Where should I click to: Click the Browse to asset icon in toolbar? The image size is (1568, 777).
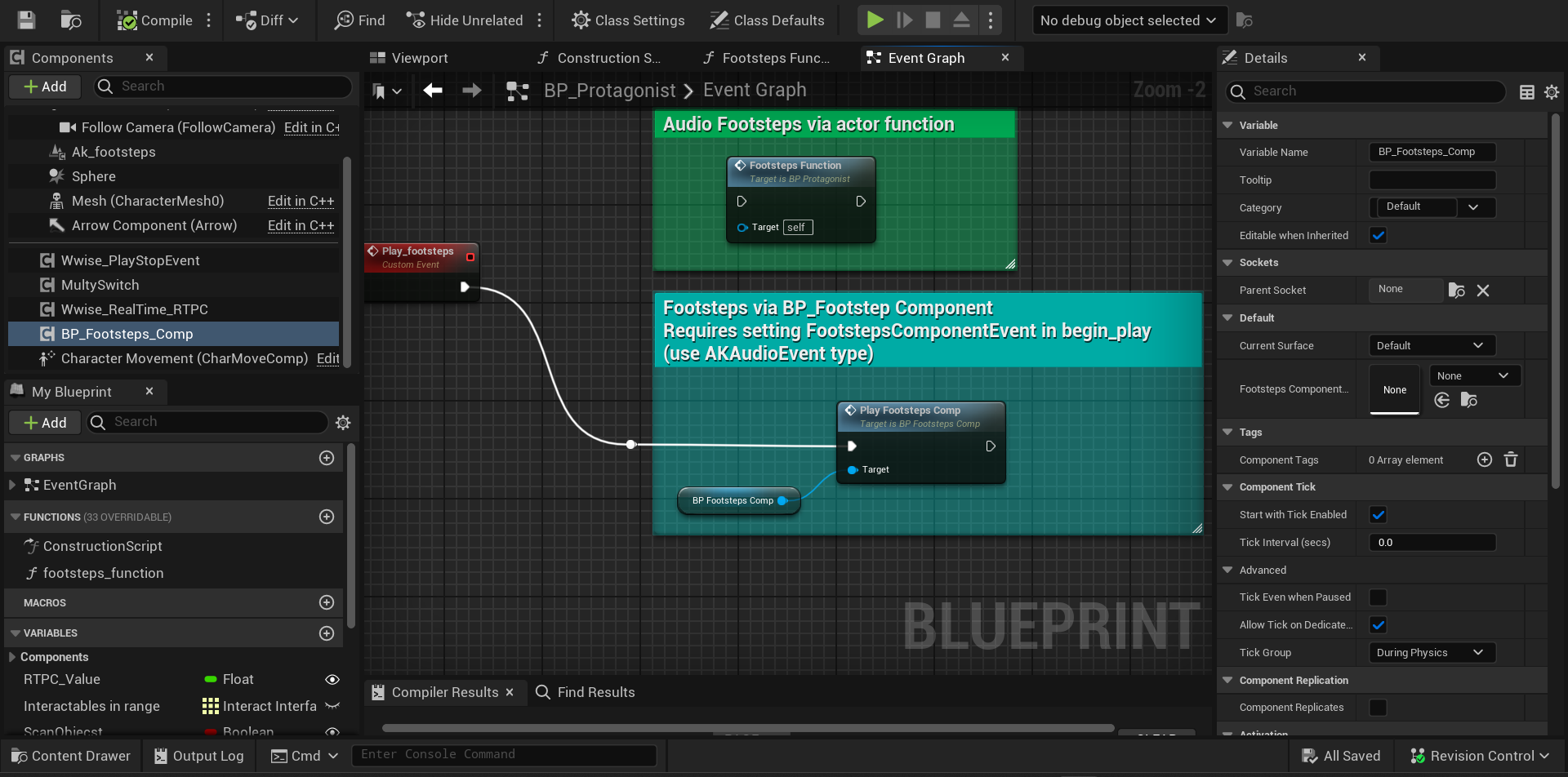pyautogui.click(x=71, y=20)
